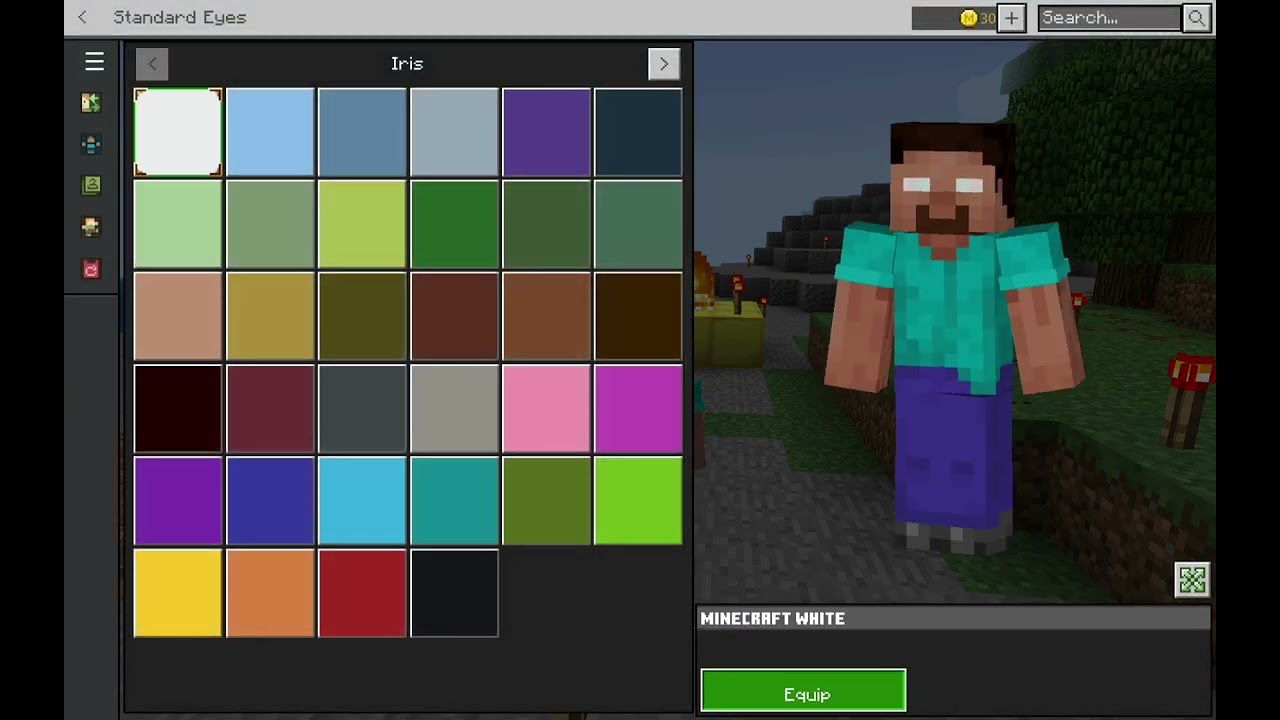
Task: Select the dark purple swatch in first row
Action: [x=546, y=132]
